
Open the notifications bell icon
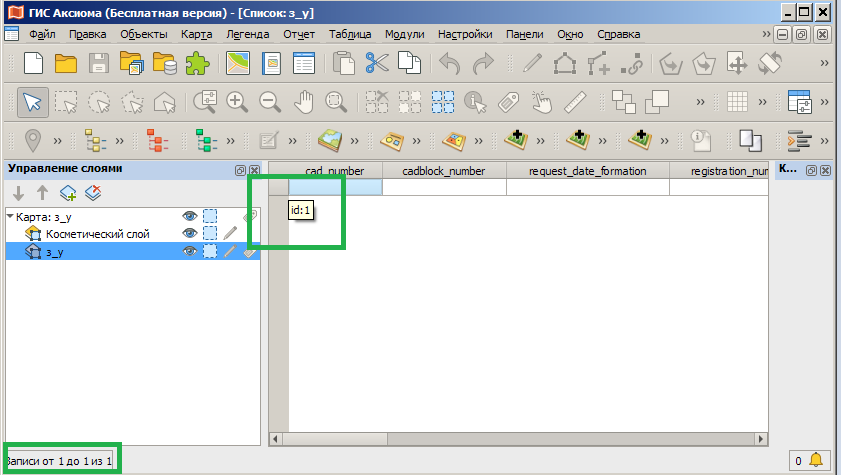tap(816, 460)
